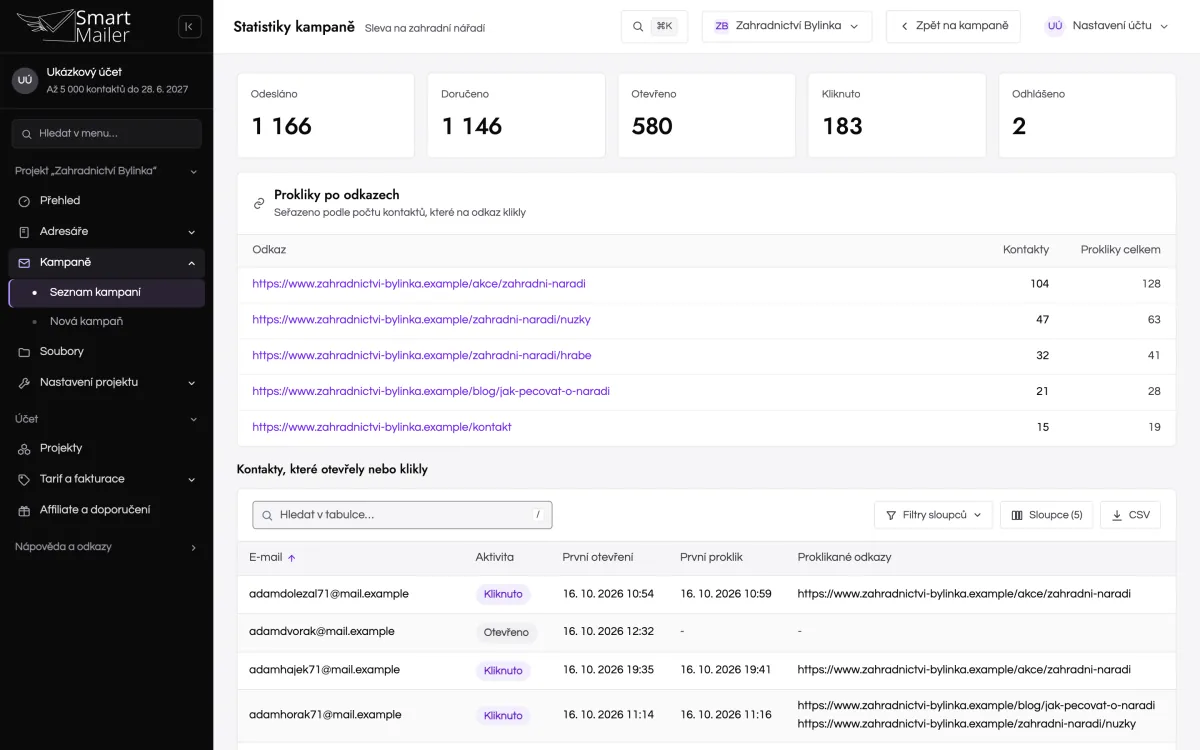Image resolution: width=1200 pixels, height=750 pixels.
Task: Open the Zahradnictví Bylinka project dropdown
Action: tap(787, 26)
